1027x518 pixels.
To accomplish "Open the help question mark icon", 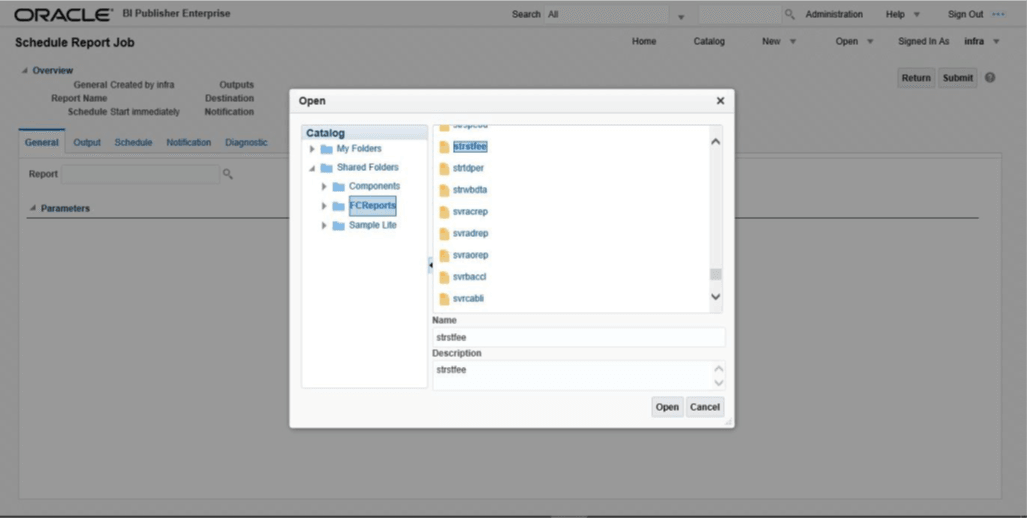I will (990, 77).
